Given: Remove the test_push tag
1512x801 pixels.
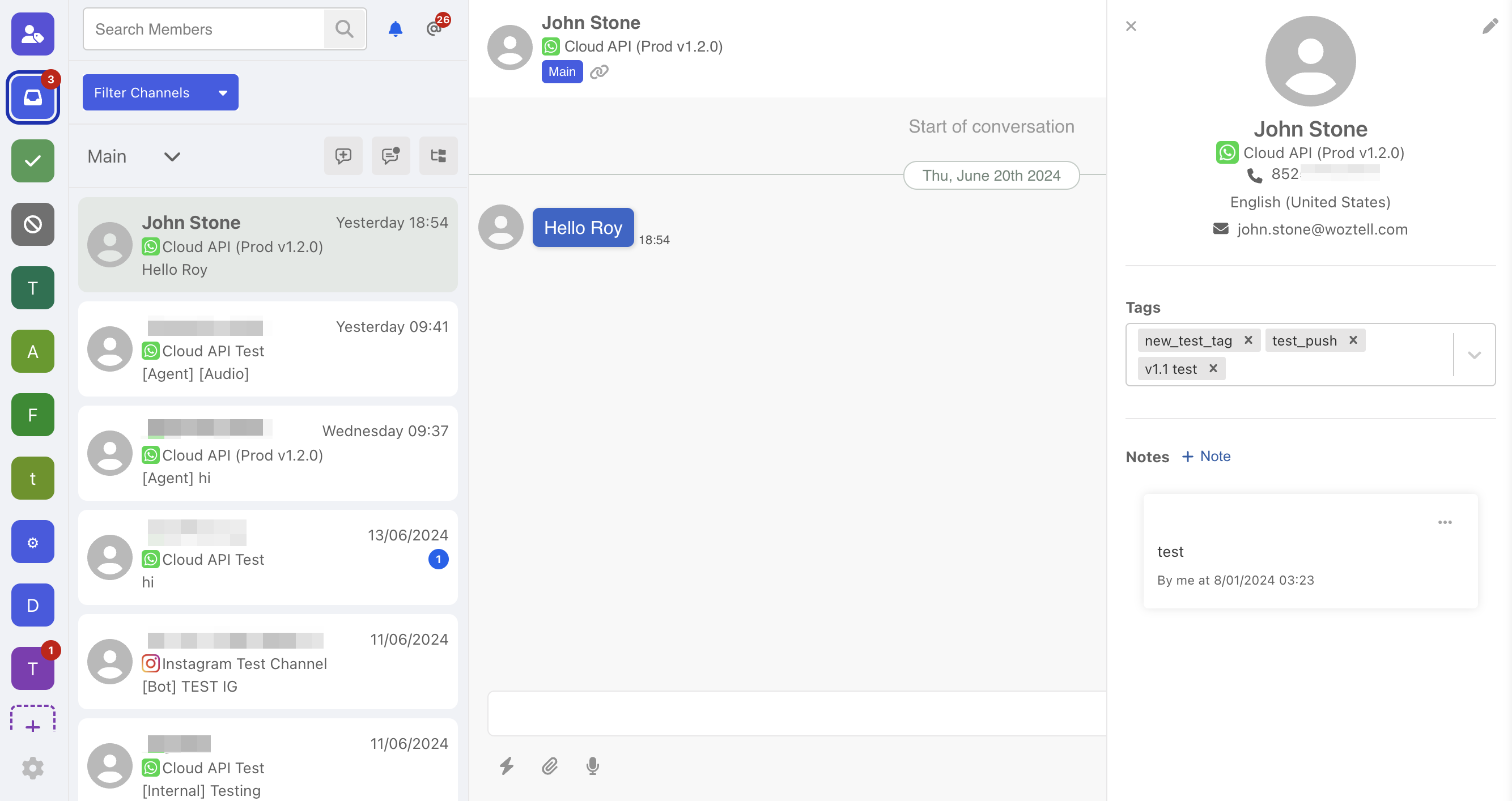Looking at the screenshot, I should [x=1353, y=340].
